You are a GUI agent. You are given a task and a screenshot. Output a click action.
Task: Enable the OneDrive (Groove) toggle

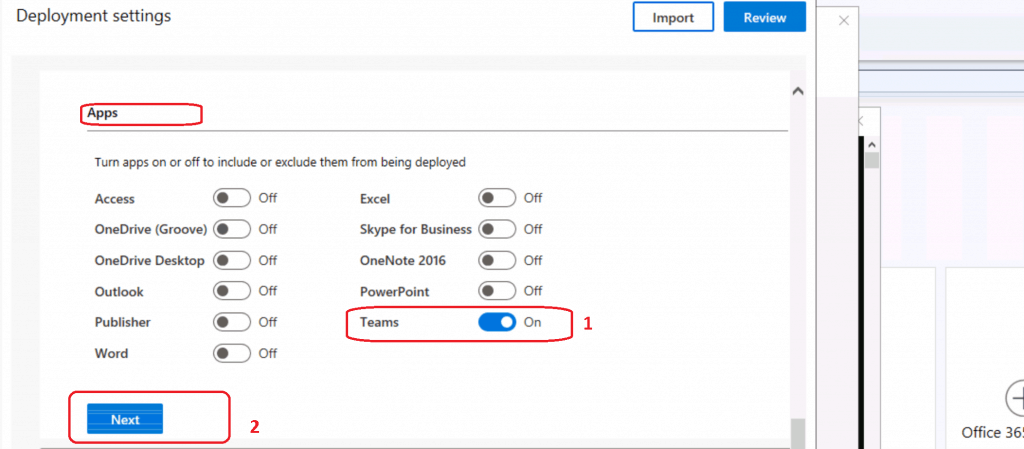(232, 229)
